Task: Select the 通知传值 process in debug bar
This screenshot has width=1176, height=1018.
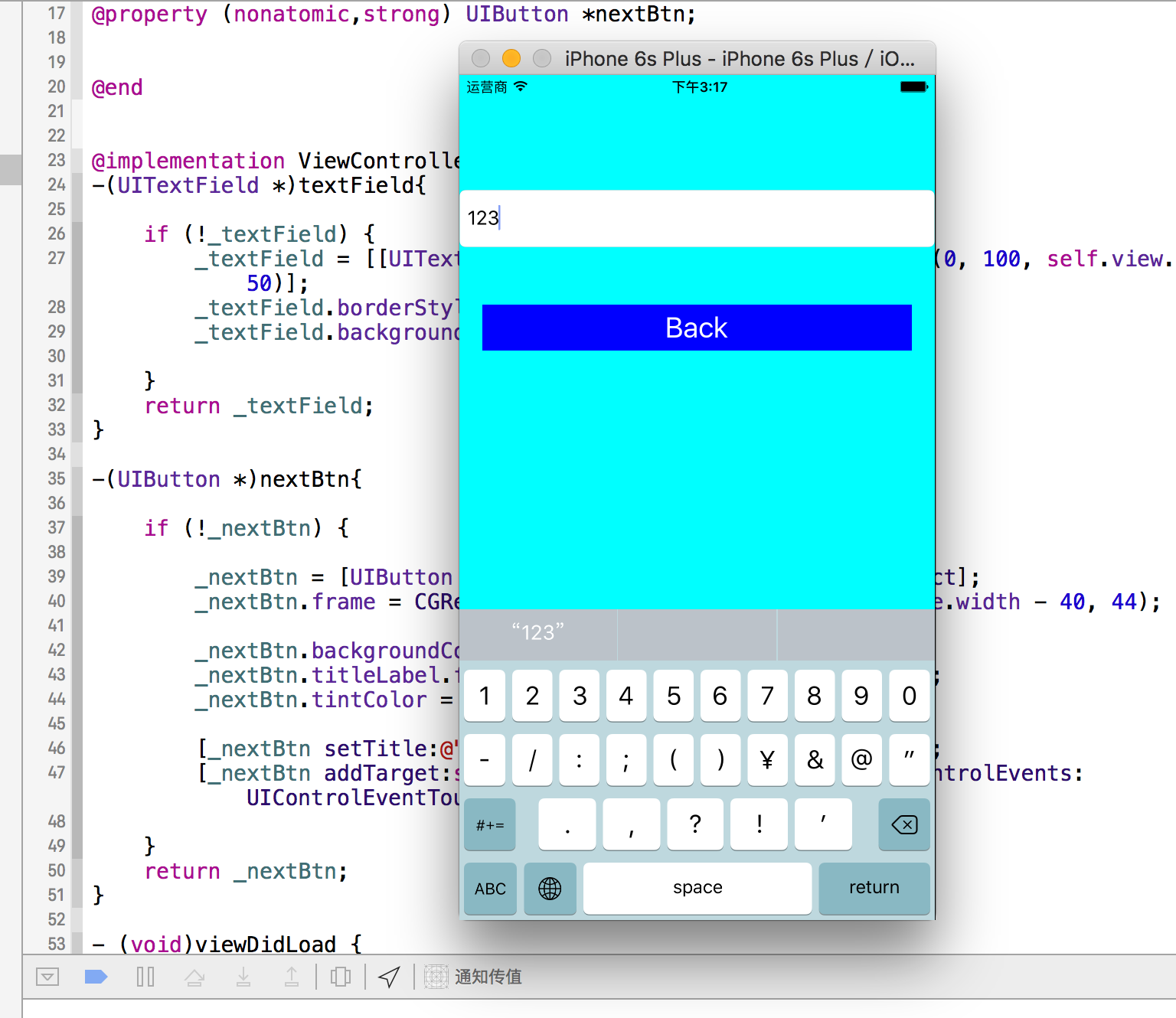Action: tap(474, 977)
